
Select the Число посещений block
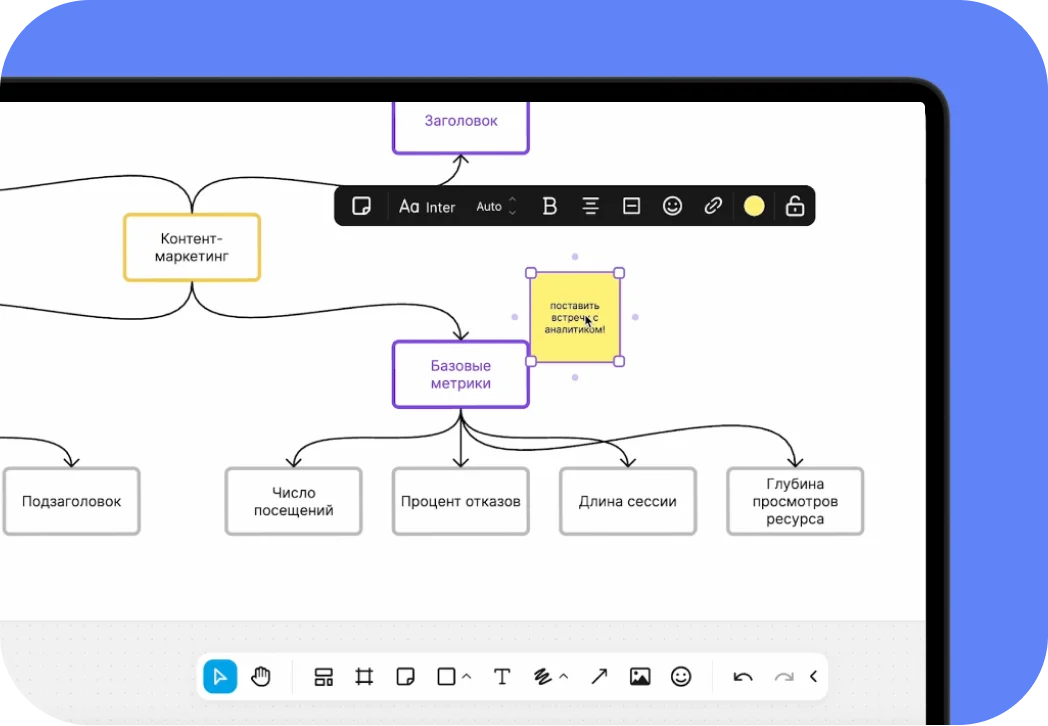[293, 501]
